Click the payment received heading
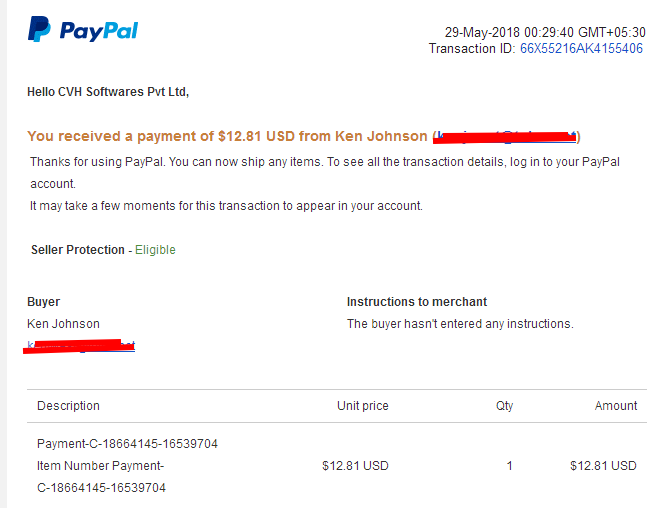The width and height of the screenshot is (660, 508). pos(303,136)
